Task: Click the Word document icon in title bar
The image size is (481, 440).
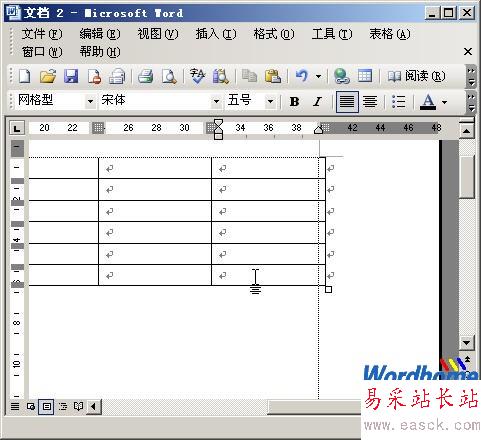Action: pyautogui.click(x=13, y=13)
